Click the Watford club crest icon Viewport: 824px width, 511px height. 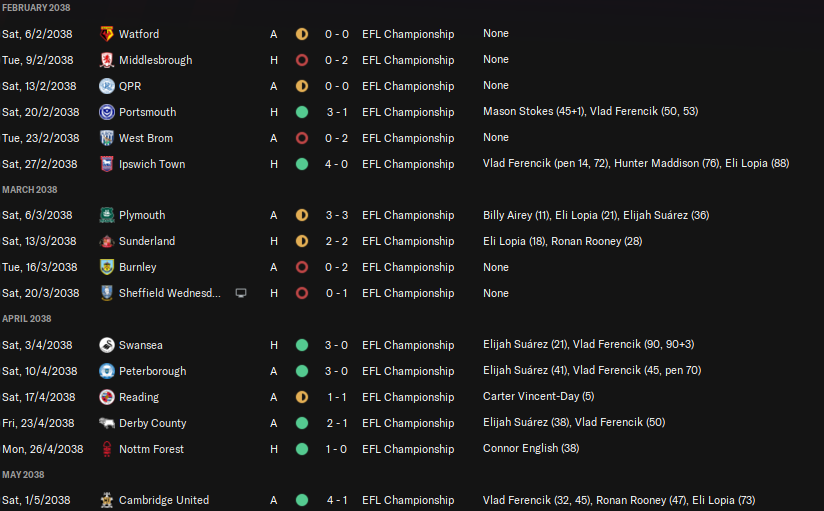coord(107,34)
